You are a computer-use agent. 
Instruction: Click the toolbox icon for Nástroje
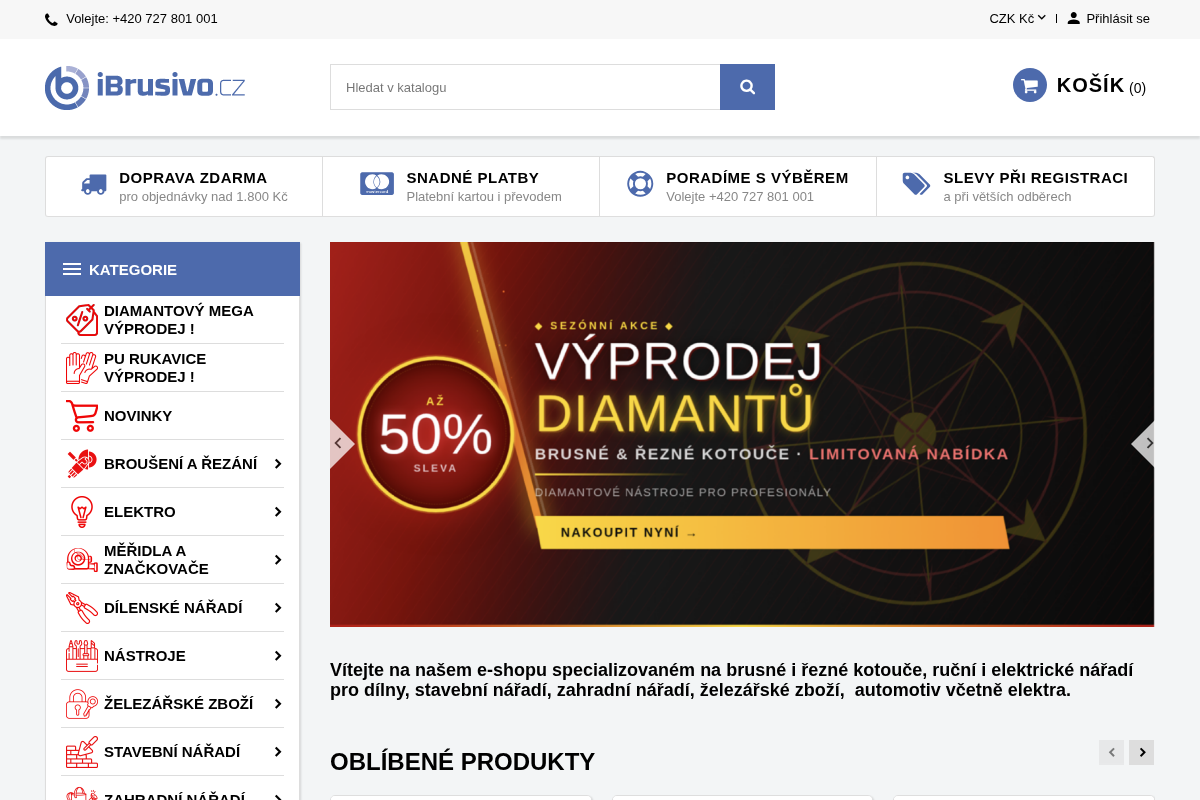point(82,656)
